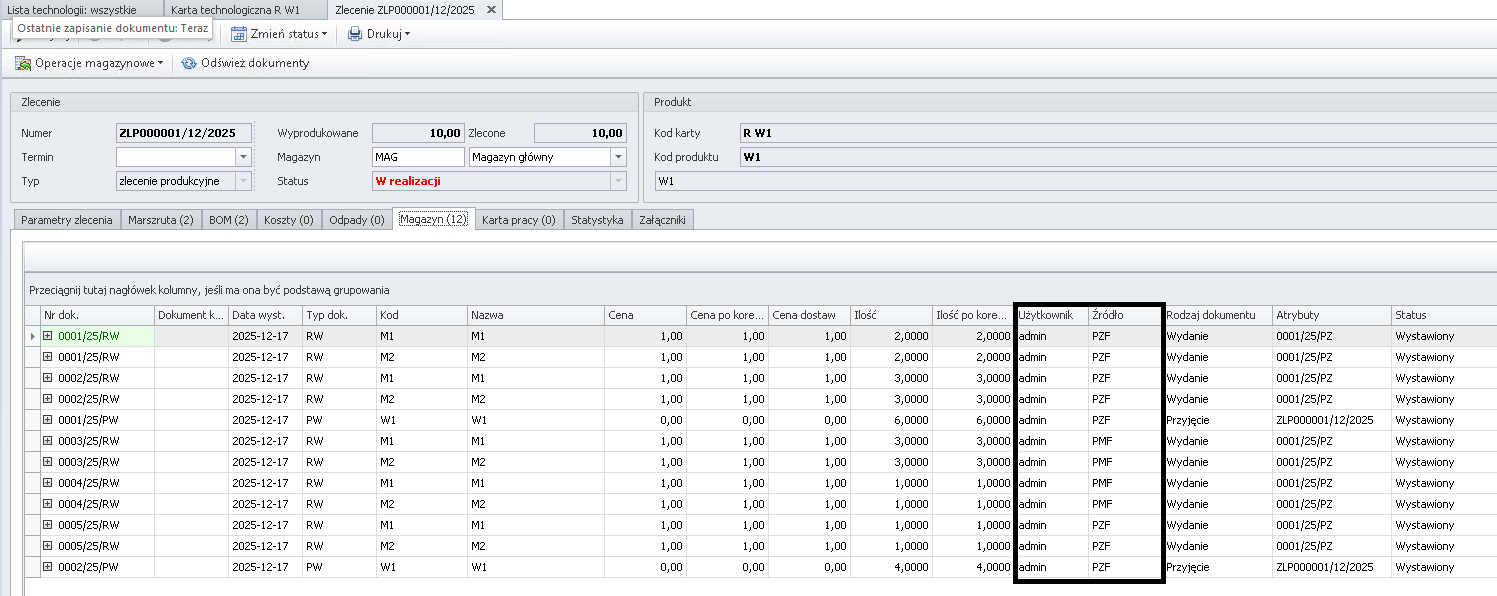Click the calendar icon on Zmień status
This screenshot has height=596, width=1497.
click(239, 34)
